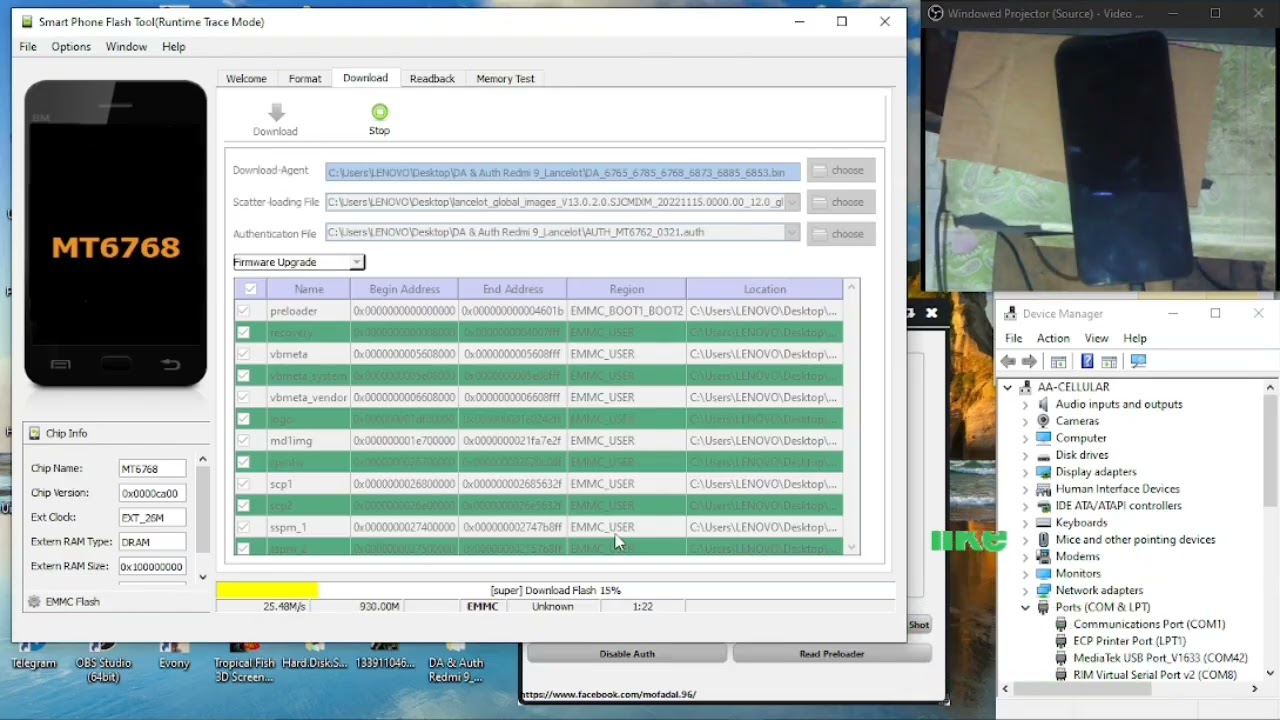This screenshot has height=720, width=1280.
Task: Click the yellow download progress bar
Action: [x=267, y=590]
